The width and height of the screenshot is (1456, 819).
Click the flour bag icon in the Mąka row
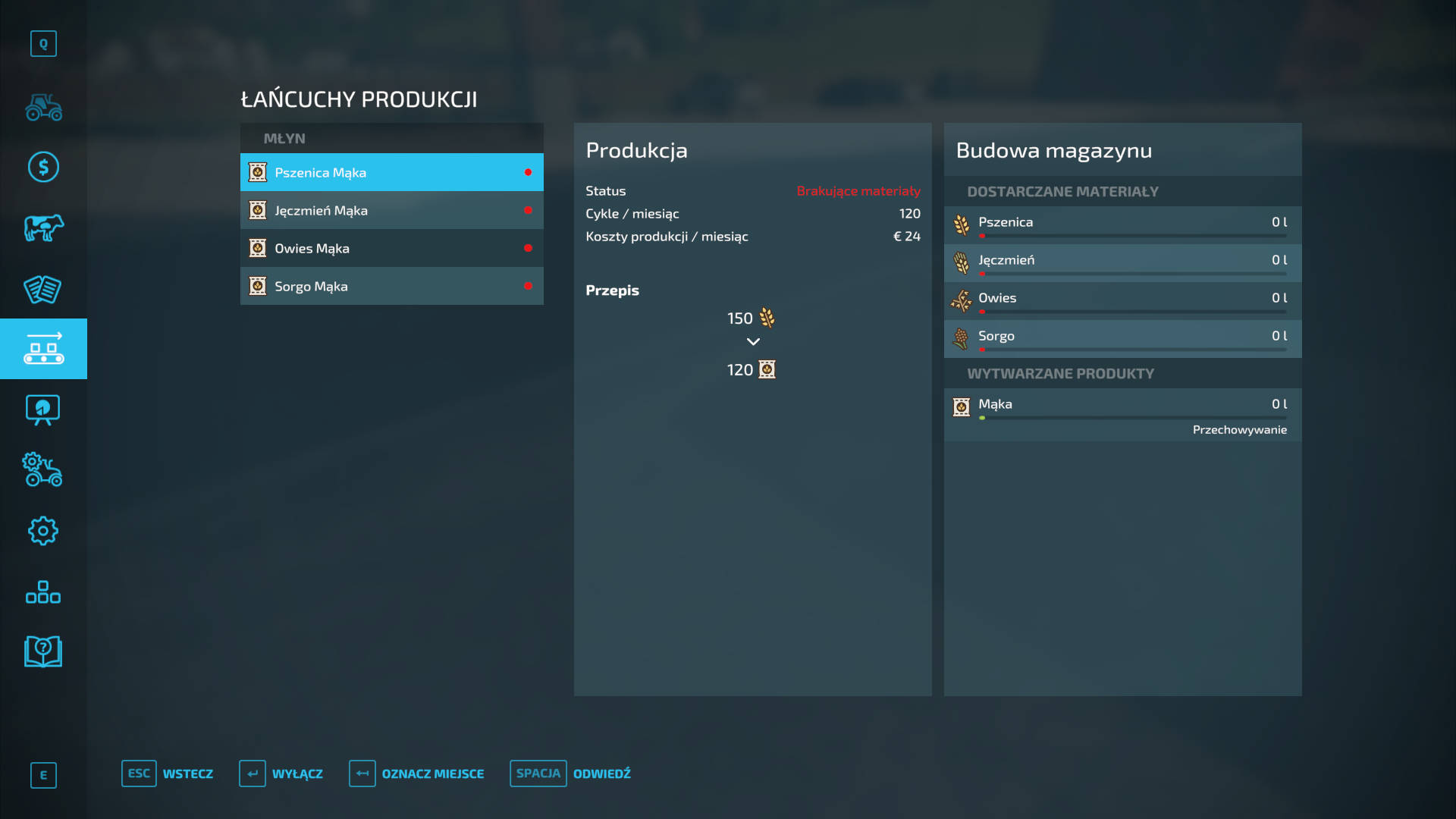pos(962,407)
